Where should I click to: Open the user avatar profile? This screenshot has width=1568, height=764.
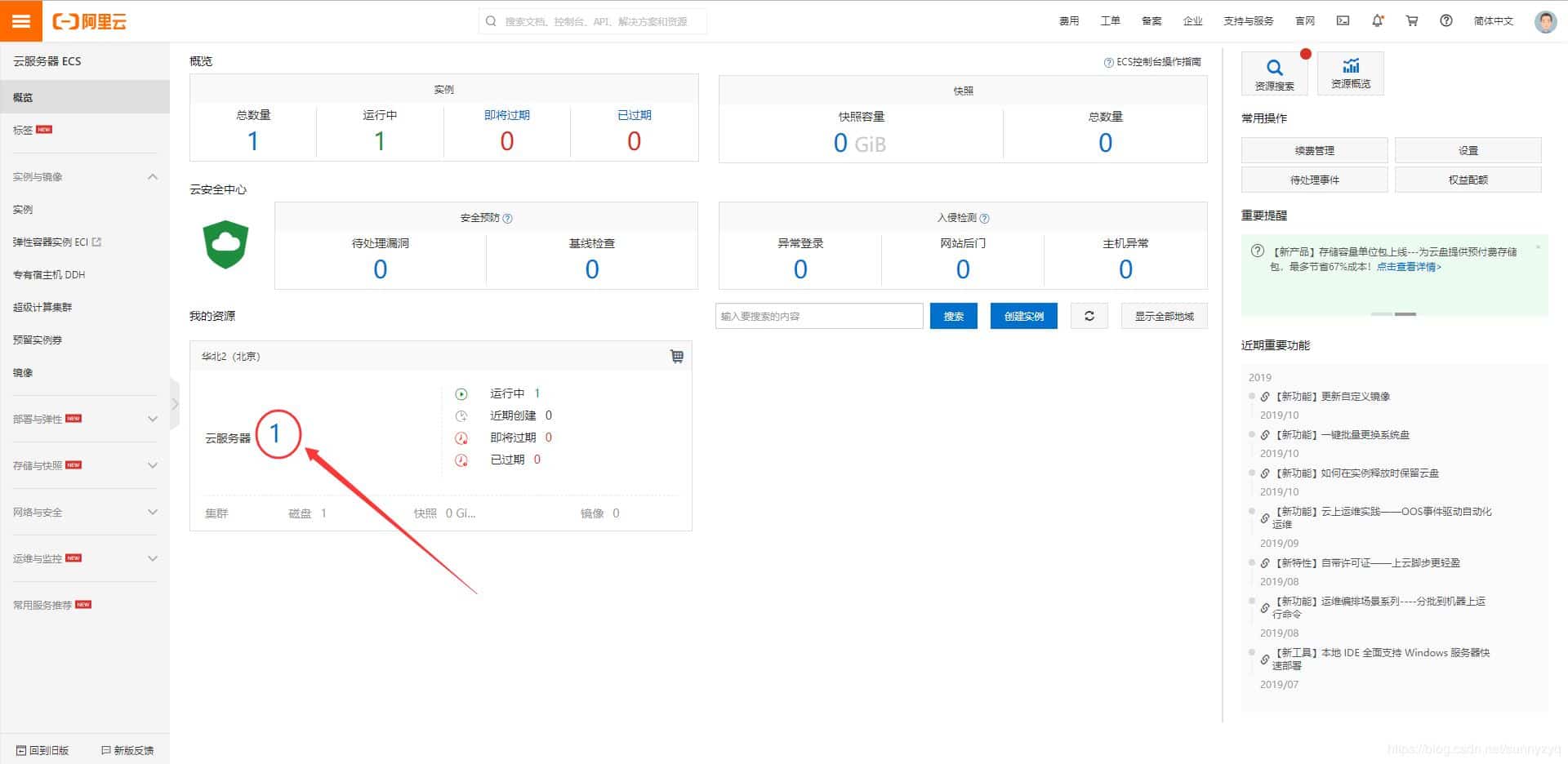(x=1545, y=21)
